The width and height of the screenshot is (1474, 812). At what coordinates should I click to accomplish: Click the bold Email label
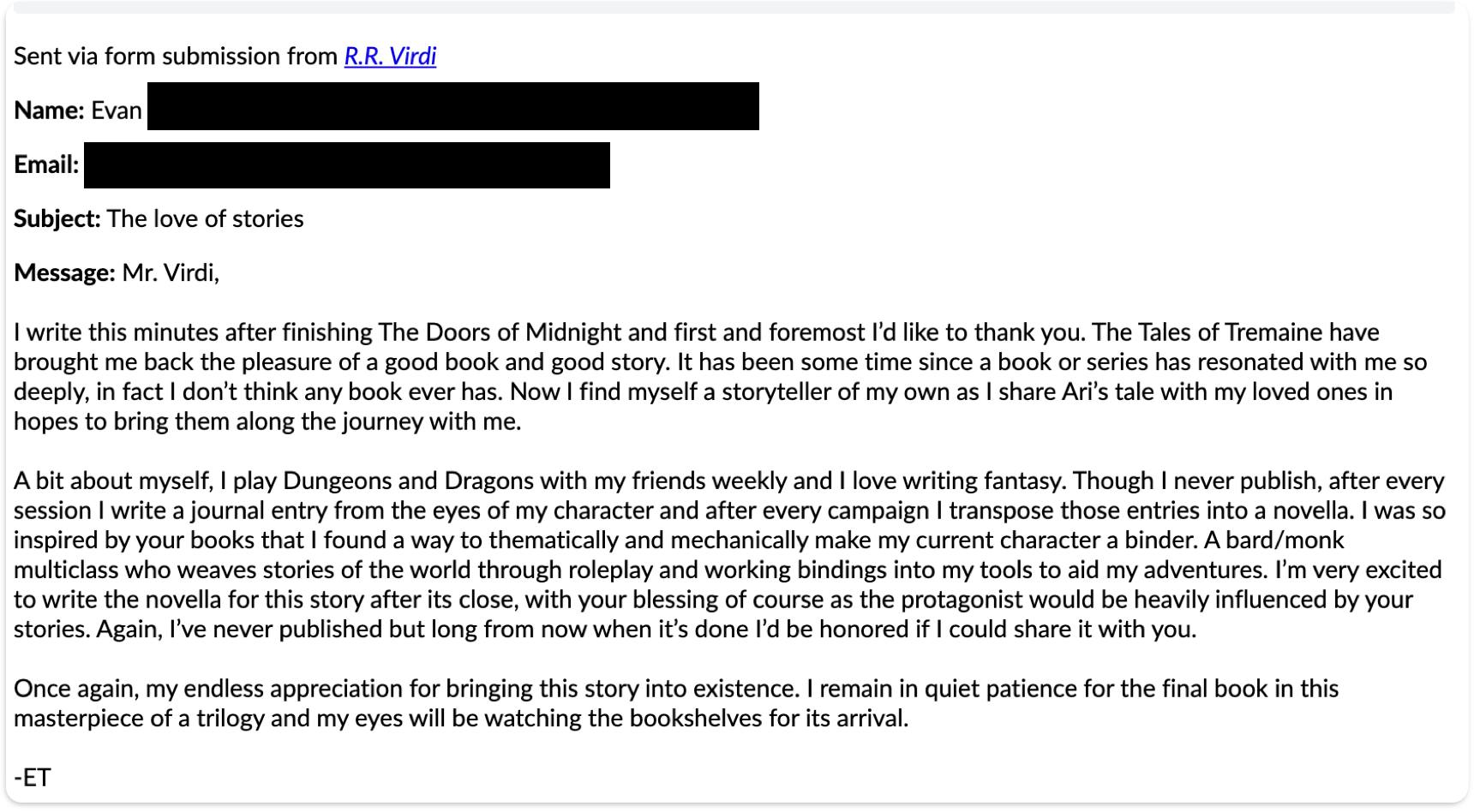pos(46,164)
